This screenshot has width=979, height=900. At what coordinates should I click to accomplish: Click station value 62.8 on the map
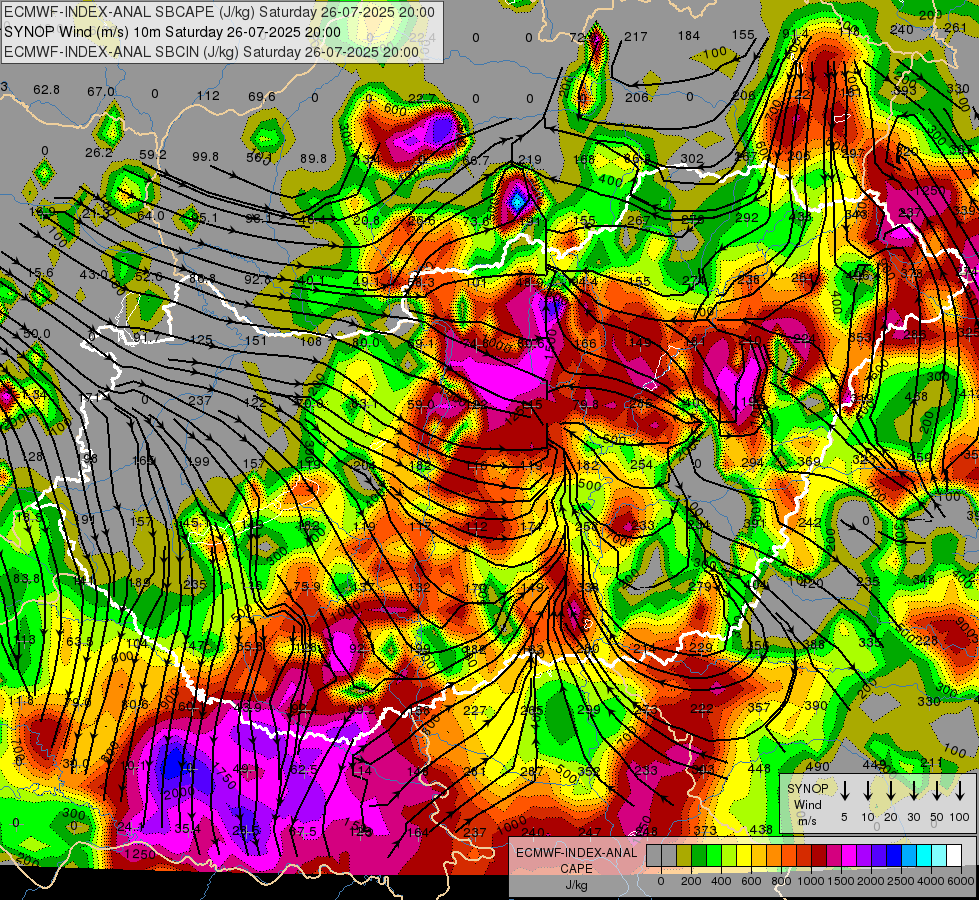[47, 90]
